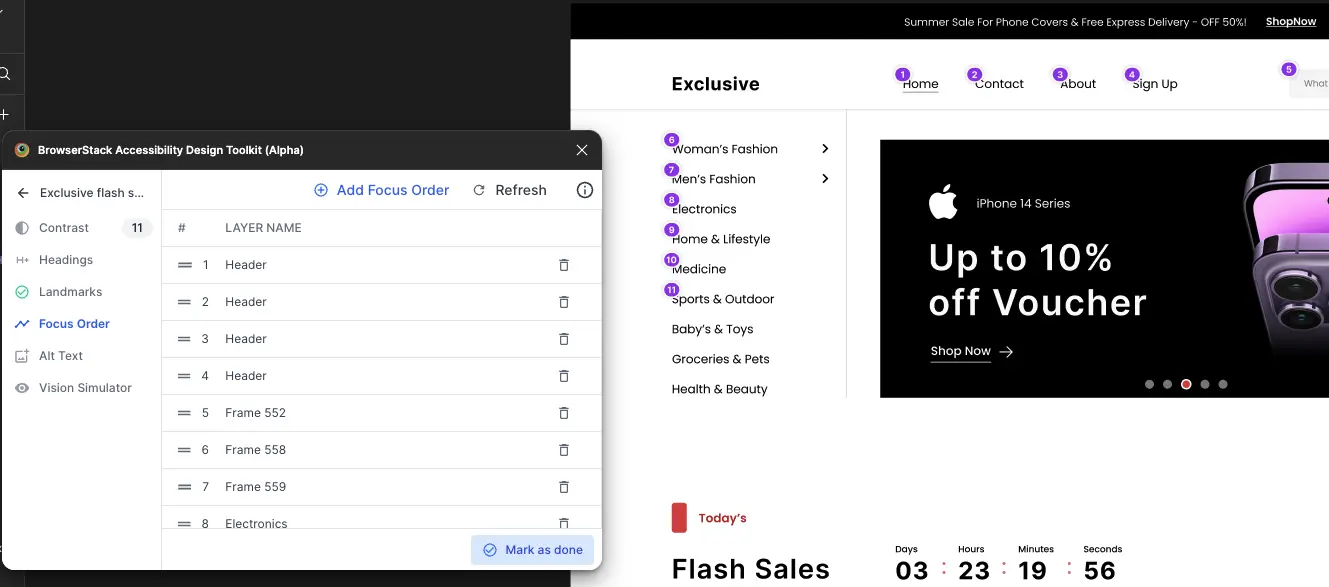
Task: Click the drag handle of row 3
Action: [x=184, y=339]
